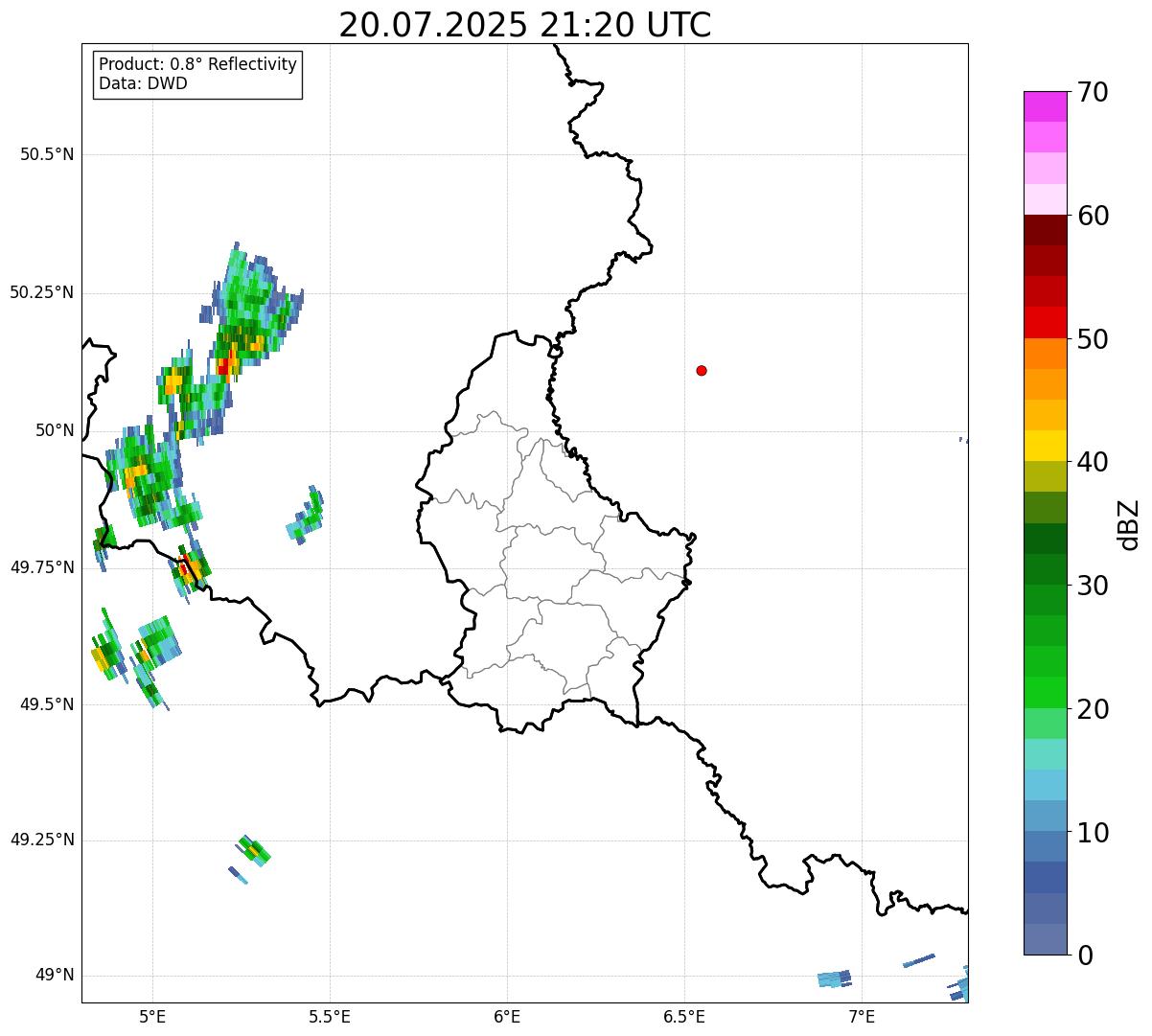Click the latitude label 49.25°N

(x=42, y=840)
